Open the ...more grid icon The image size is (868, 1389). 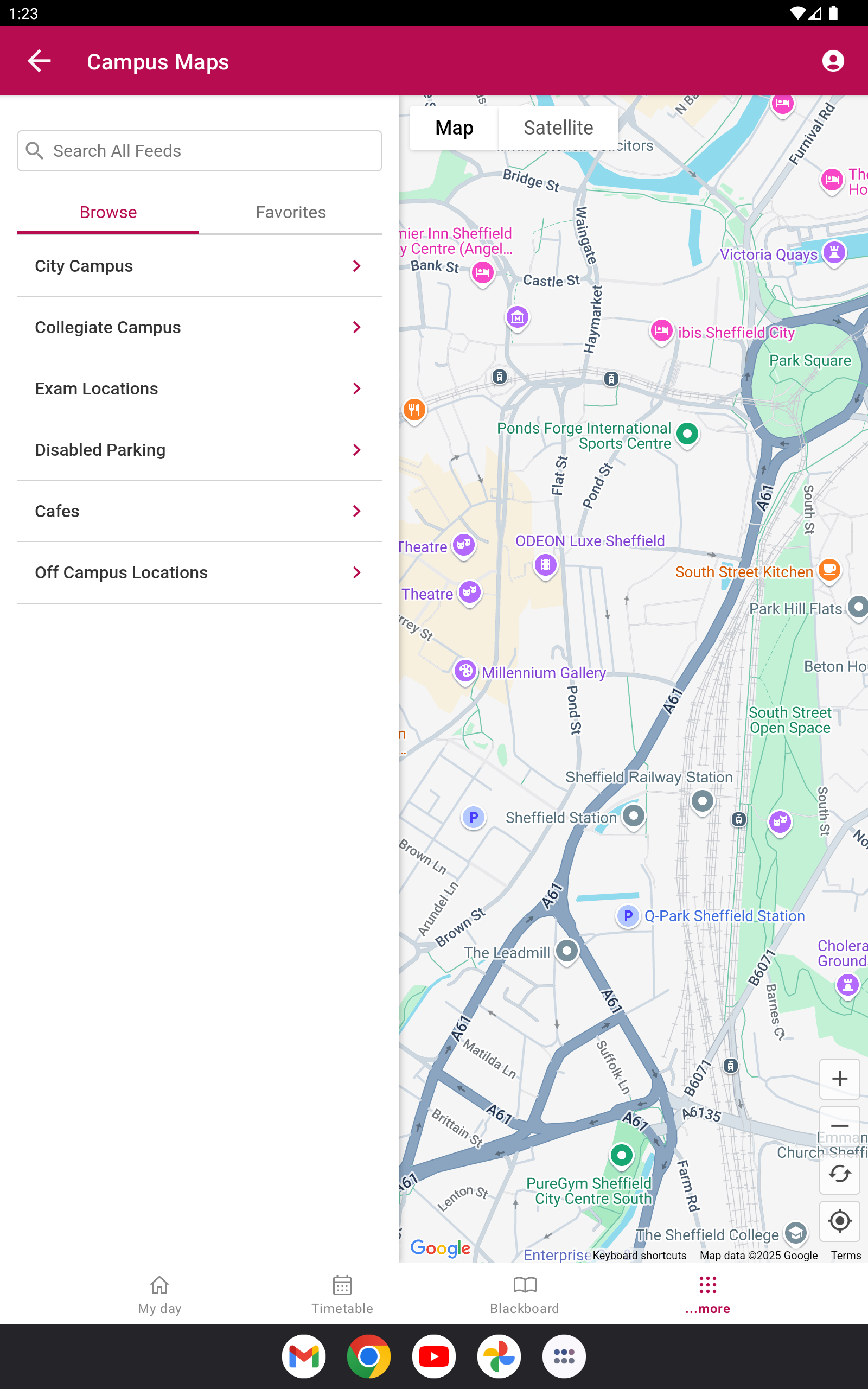pyautogui.click(x=708, y=1286)
